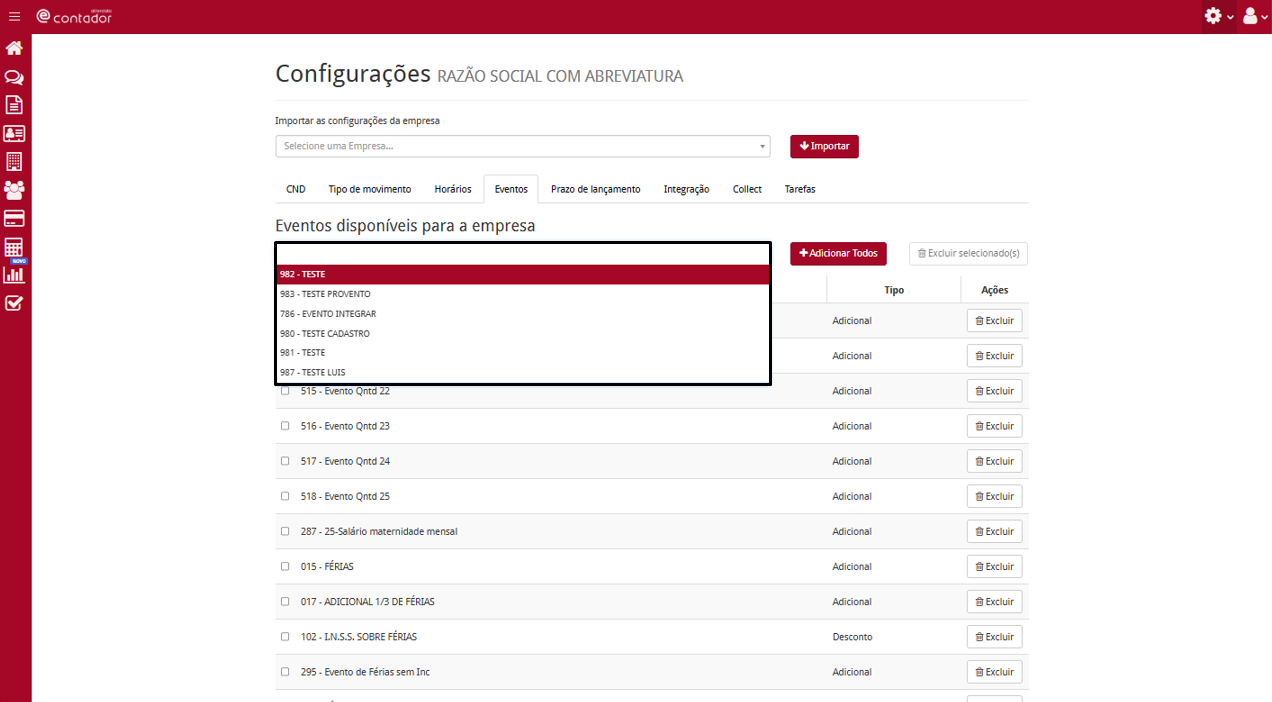Open the users group sidebar icon
The width and height of the screenshot is (1272, 702).
coord(14,189)
